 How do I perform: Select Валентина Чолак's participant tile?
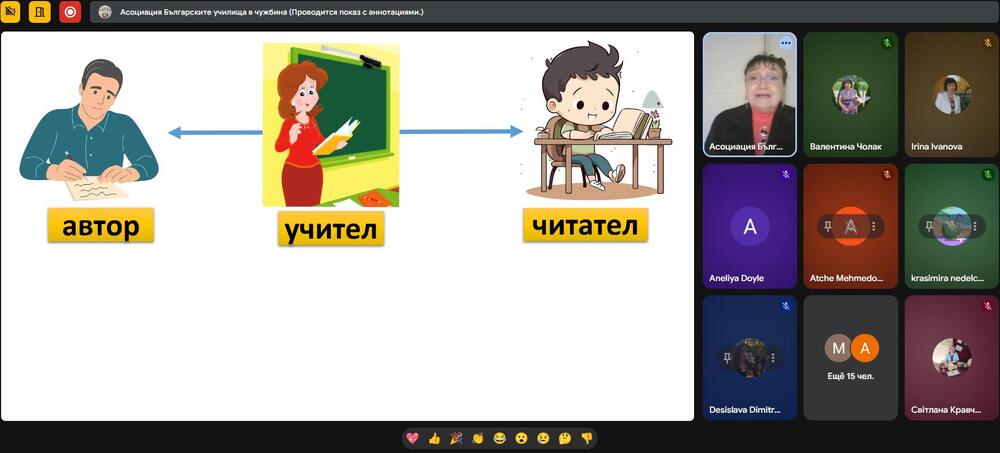tap(850, 95)
